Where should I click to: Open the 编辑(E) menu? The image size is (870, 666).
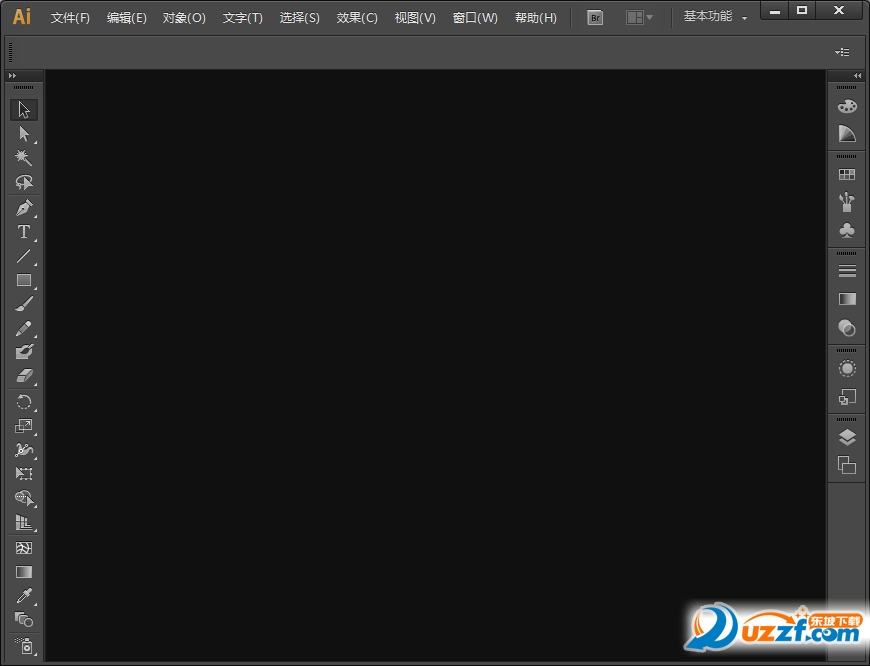(127, 18)
